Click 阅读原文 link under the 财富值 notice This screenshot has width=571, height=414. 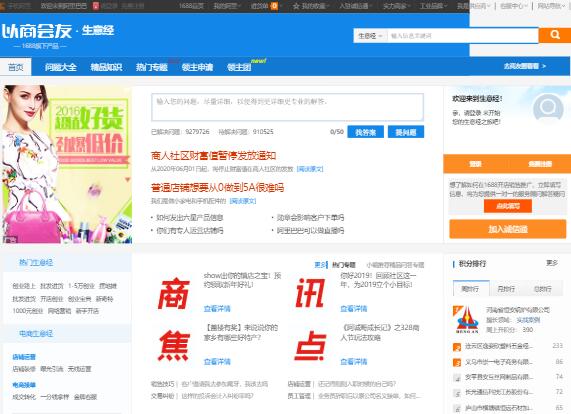(310, 169)
